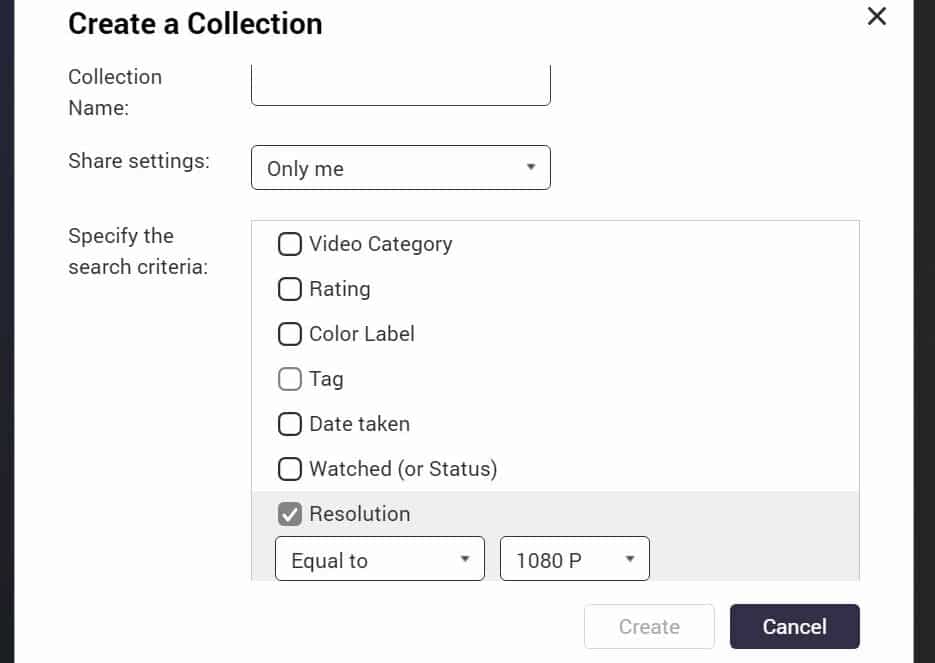Click the Video Category label text
This screenshot has height=663, width=935.
(380, 244)
